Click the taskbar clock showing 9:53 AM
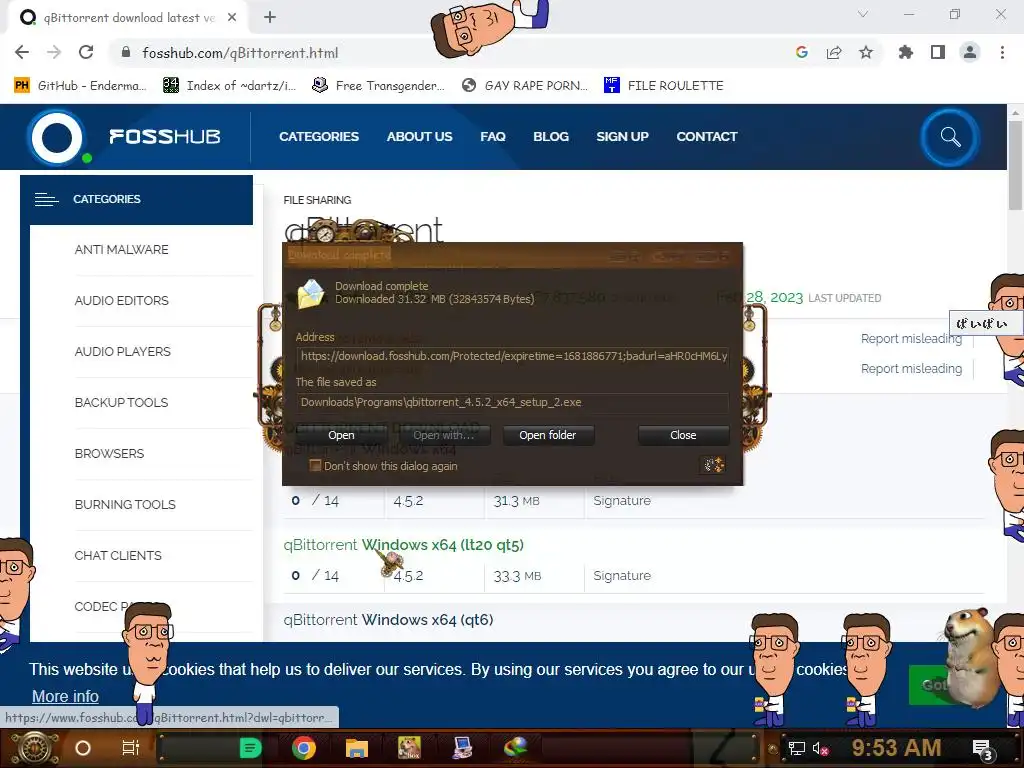The height and width of the screenshot is (768, 1024). [897, 747]
